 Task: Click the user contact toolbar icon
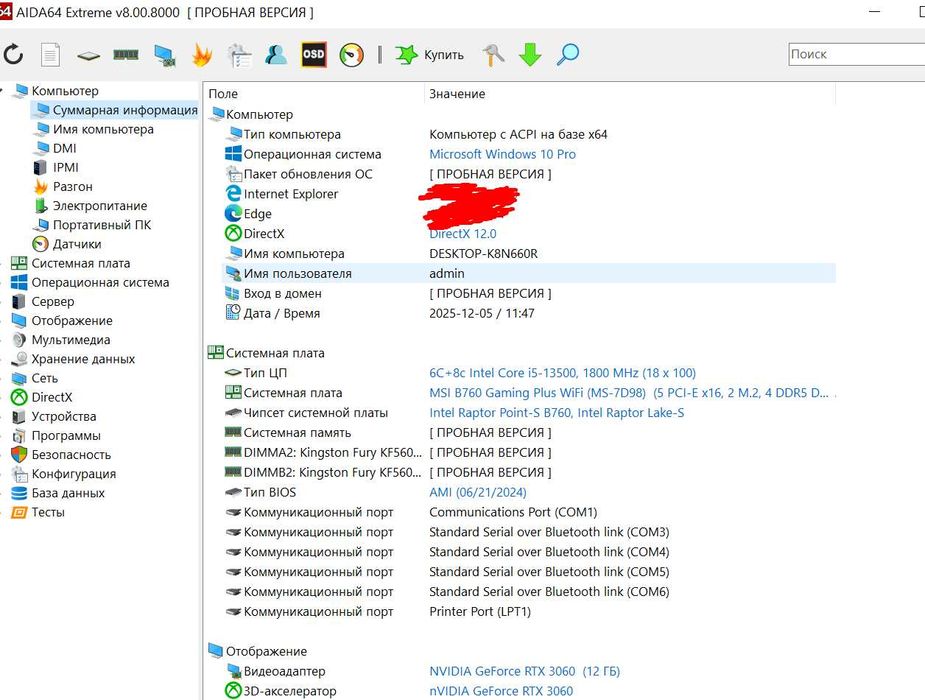coord(276,54)
